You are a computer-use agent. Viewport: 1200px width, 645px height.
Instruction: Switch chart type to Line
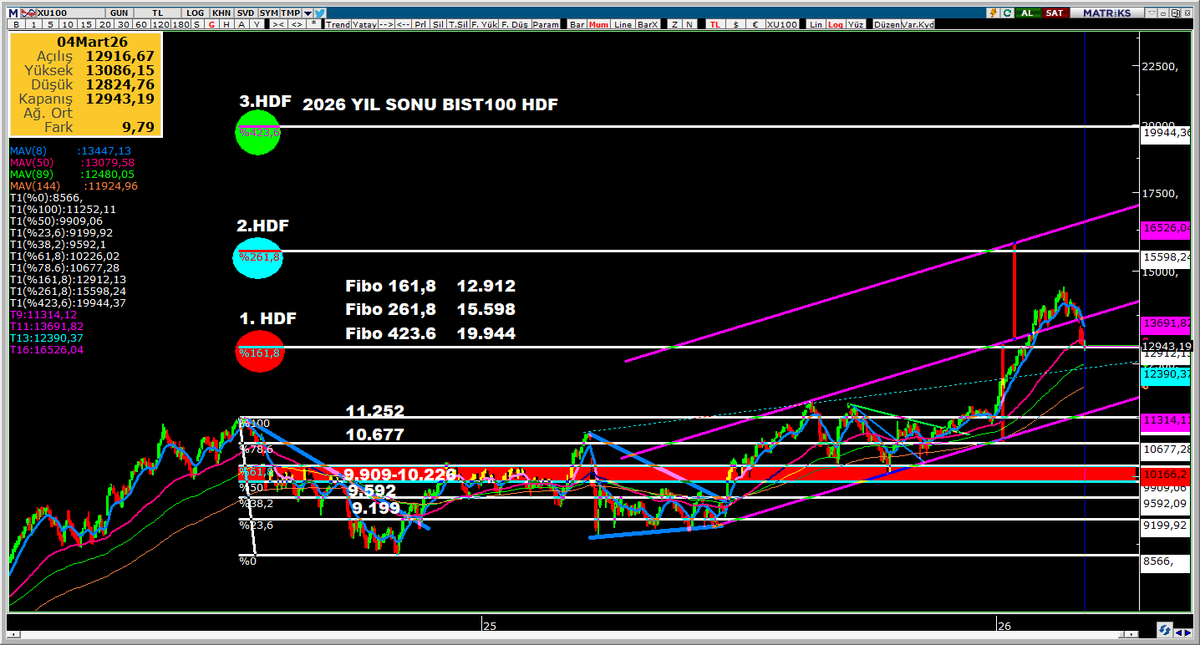[x=623, y=24]
